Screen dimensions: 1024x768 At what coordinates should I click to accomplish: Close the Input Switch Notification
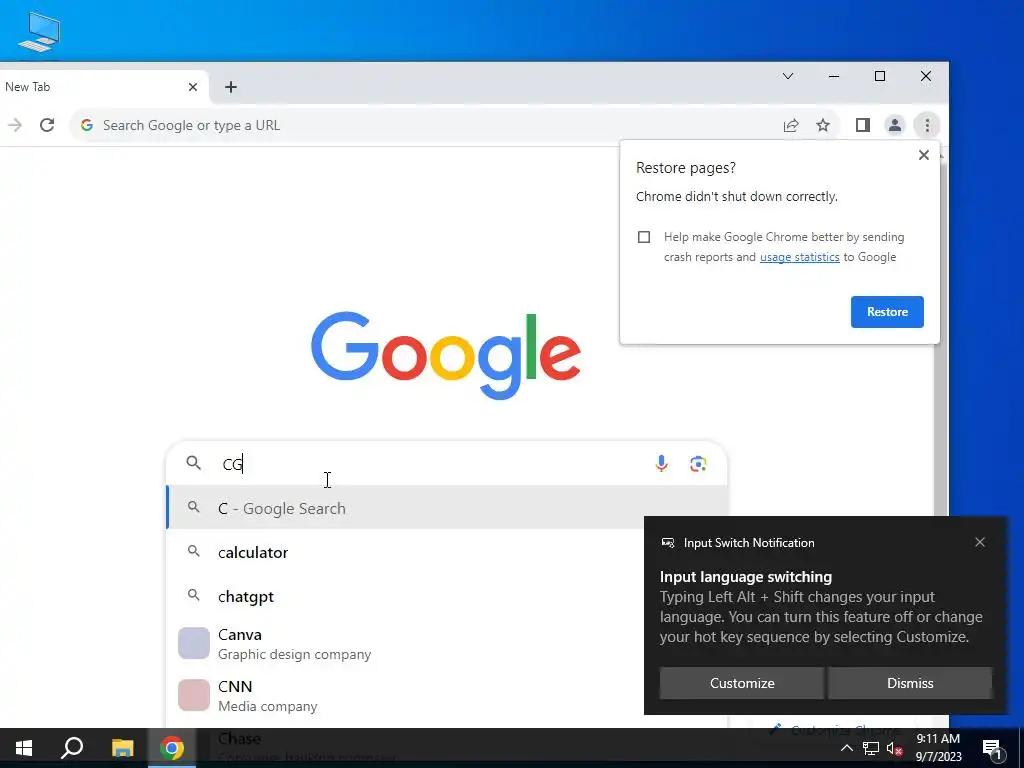click(x=980, y=542)
